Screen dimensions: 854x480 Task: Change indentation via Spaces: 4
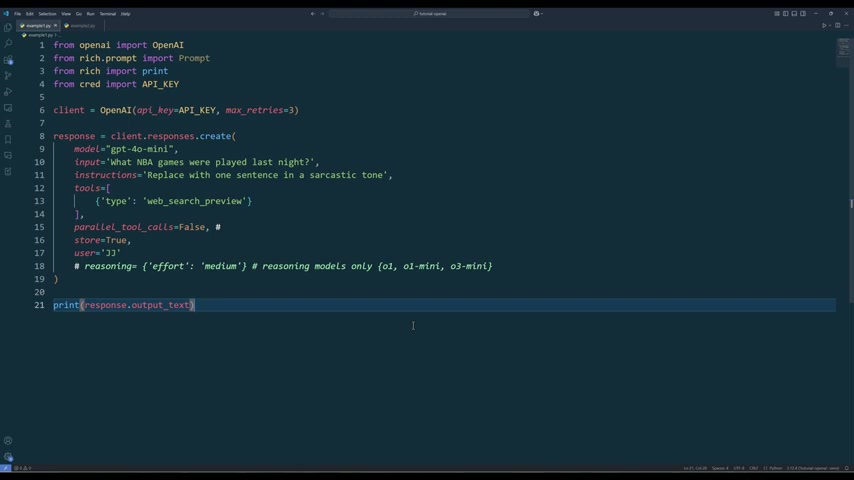[x=720, y=468]
